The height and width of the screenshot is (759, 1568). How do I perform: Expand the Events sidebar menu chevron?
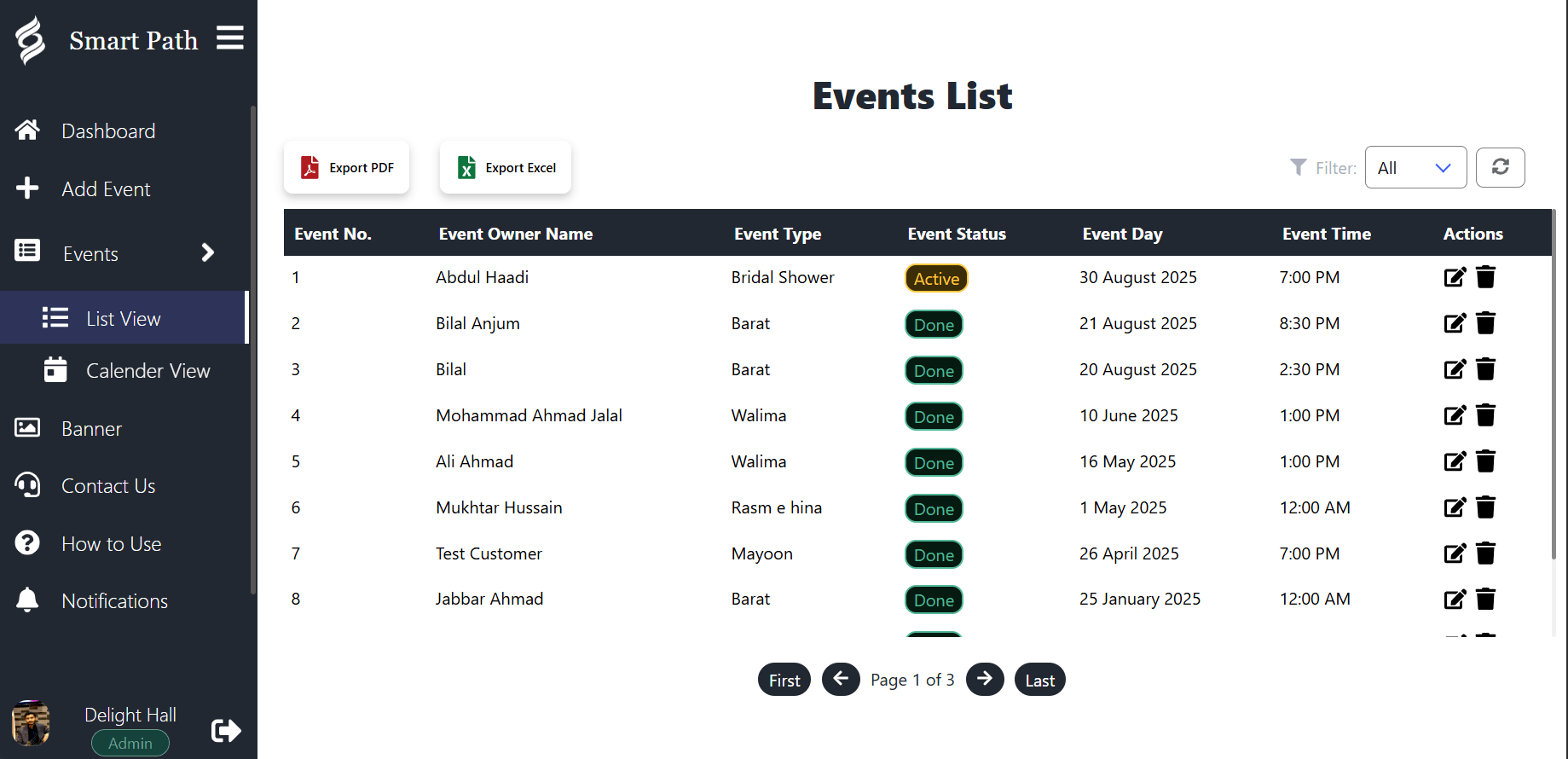coord(207,253)
